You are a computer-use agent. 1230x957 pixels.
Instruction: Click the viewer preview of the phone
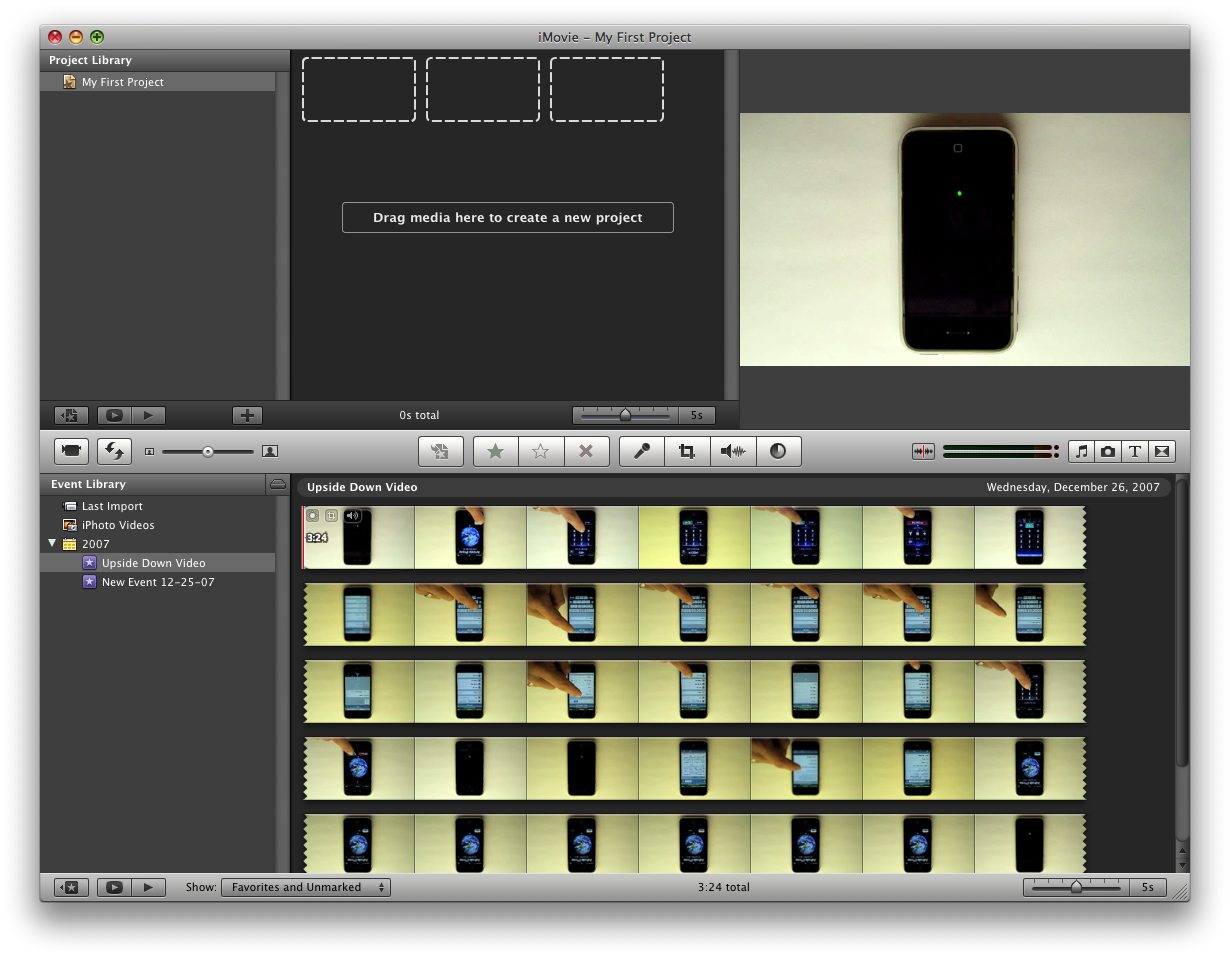[x=965, y=239]
